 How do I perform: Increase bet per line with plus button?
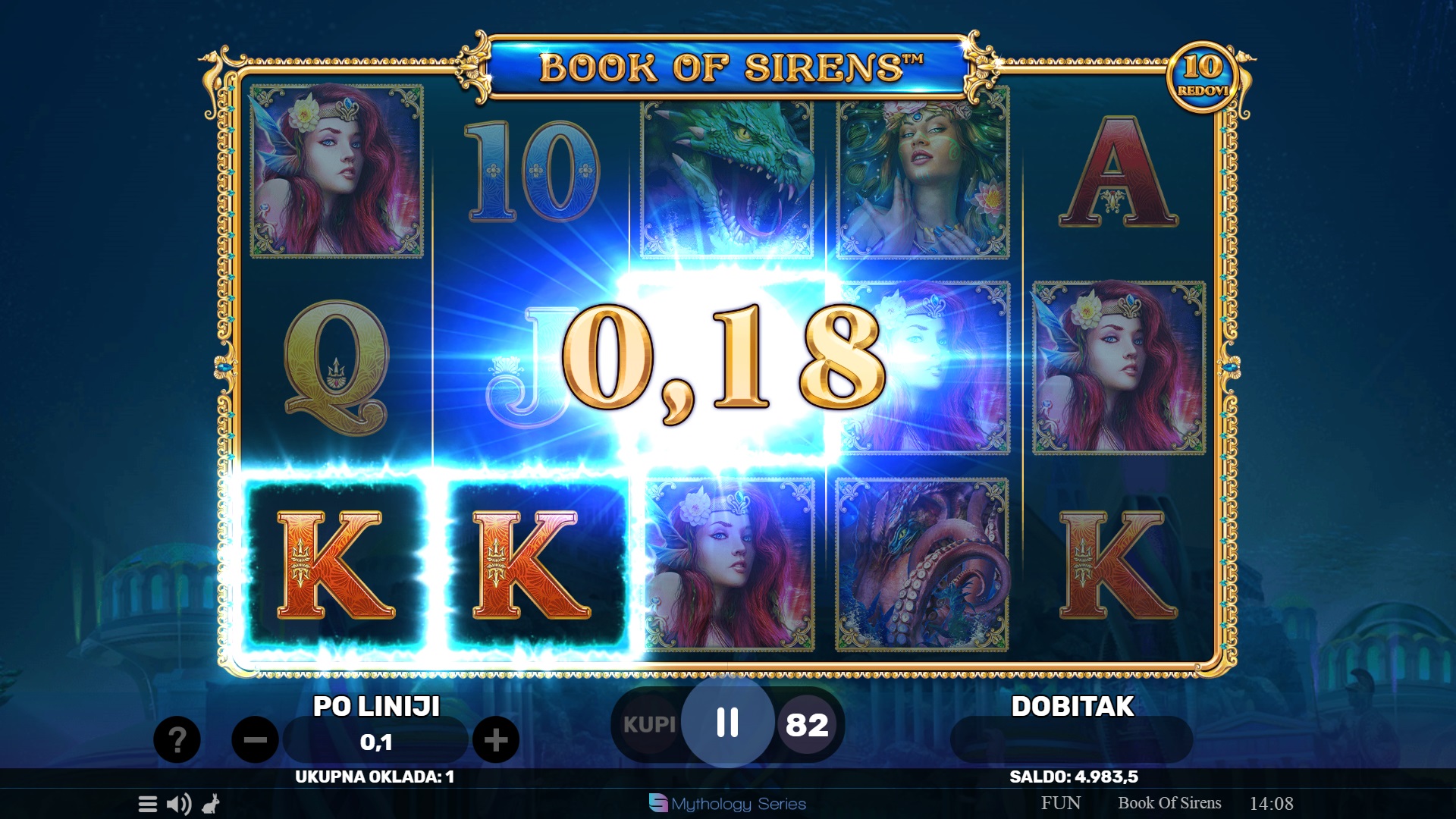coord(496,739)
